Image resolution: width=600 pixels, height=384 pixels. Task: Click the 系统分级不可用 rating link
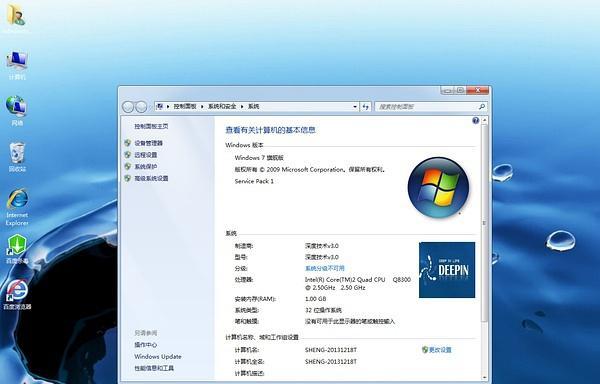[324, 268]
